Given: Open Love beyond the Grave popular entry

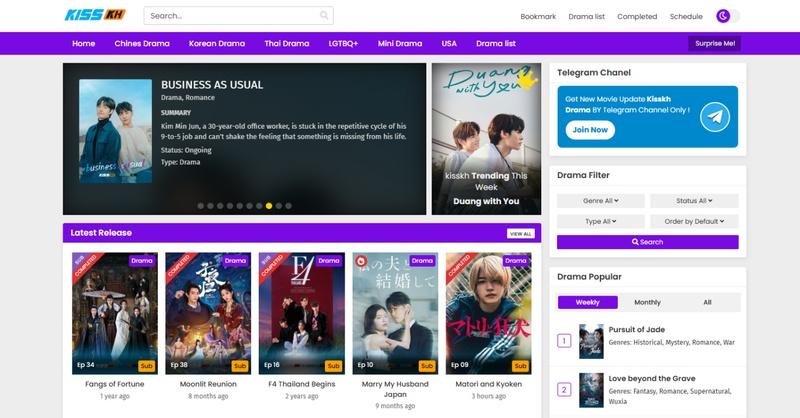Looking at the screenshot, I should (x=652, y=379).
